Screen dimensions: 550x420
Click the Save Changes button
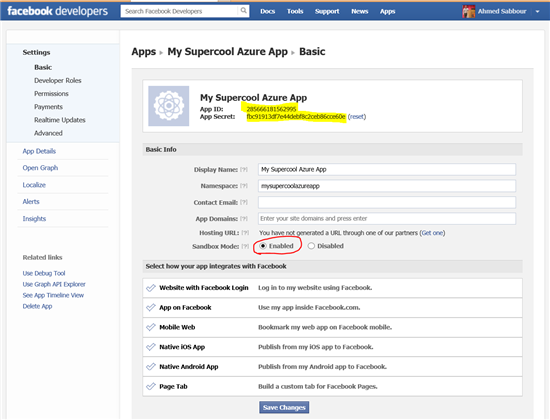pos(284,407)
